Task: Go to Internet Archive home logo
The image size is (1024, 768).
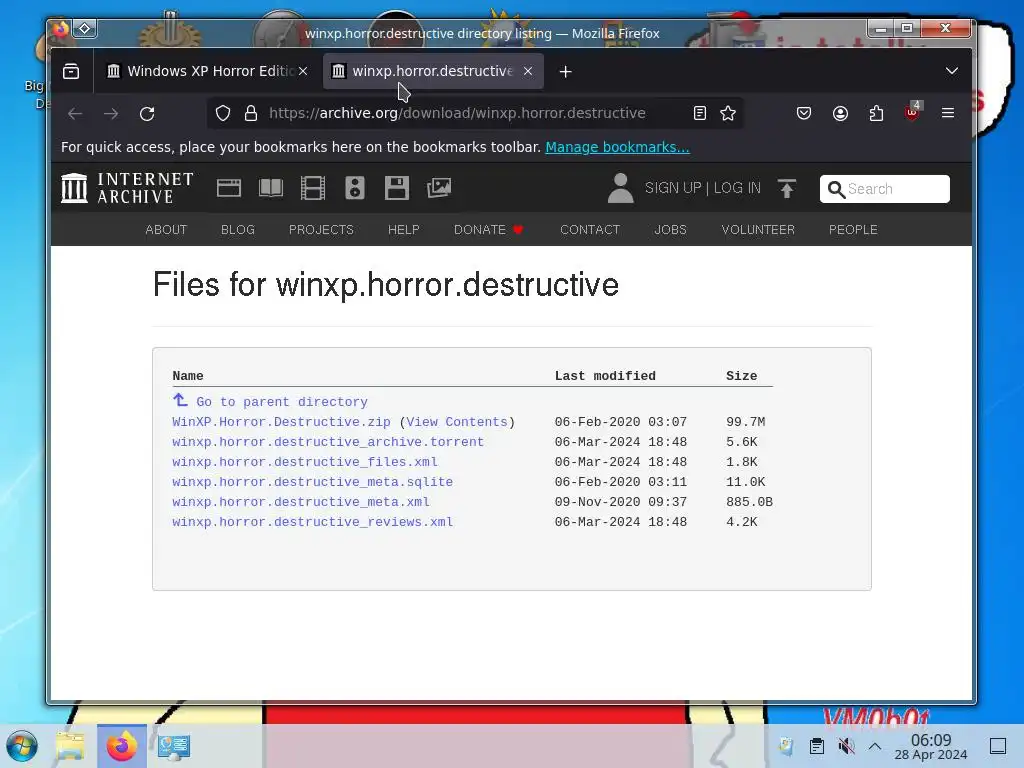Action: point(127,188)
